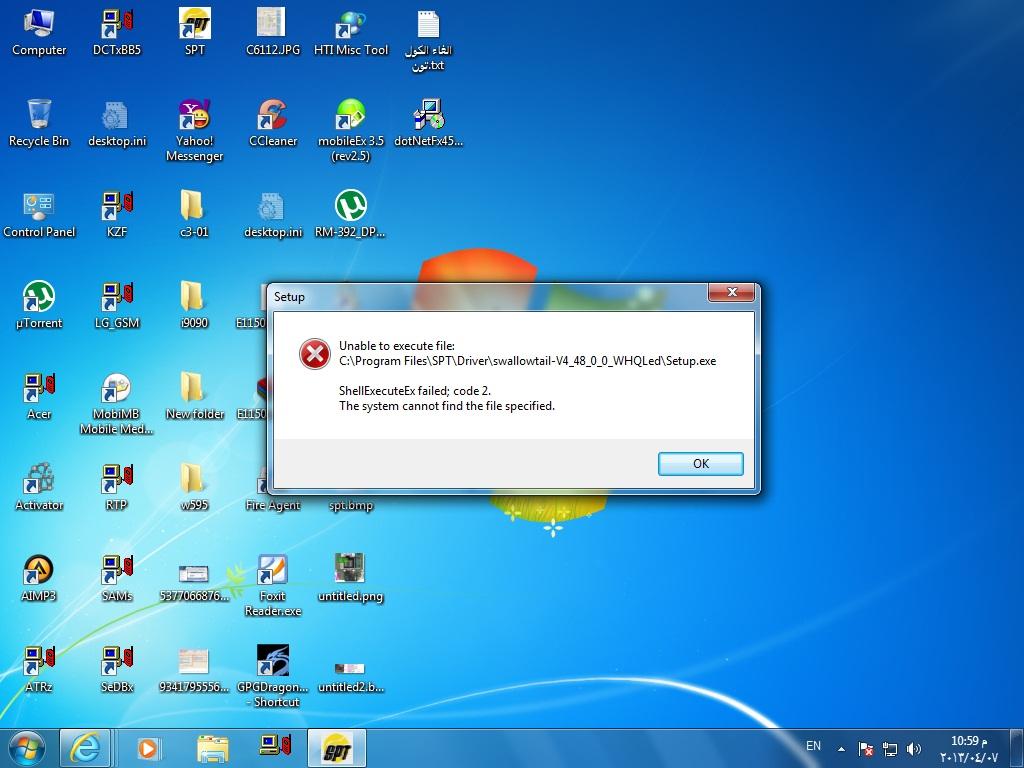Viewport: 1024px width, 768px height.
Task: Select the RM-392_DP torrent file icon
Action: click(x=351, y=215)
